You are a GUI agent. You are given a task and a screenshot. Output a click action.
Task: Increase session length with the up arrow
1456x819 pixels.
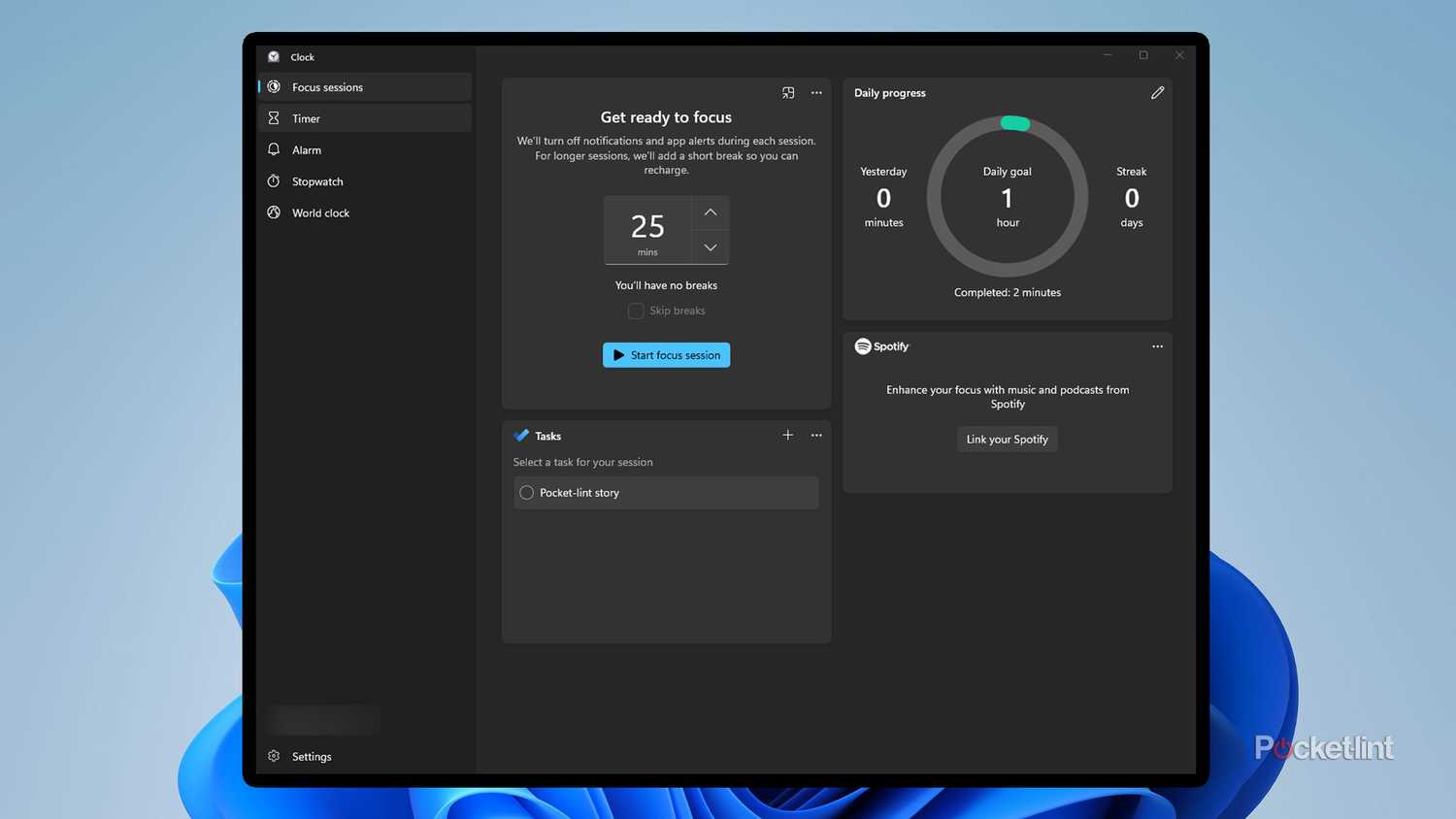pyautogui.click(x=710, y=212)
